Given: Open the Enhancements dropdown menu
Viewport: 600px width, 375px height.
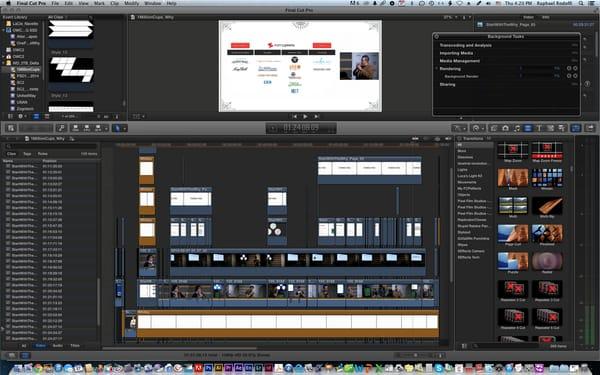Looking at the screenshot, I should pos(459,128).
